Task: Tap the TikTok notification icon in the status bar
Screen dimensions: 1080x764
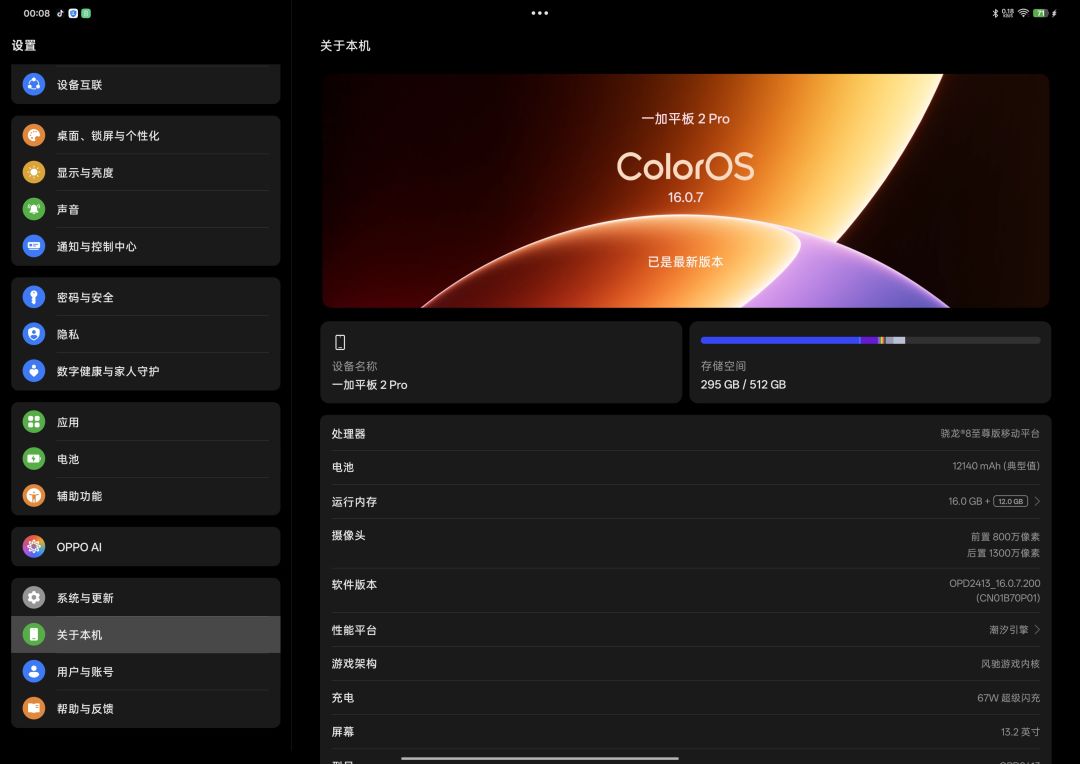Action: 60,13
